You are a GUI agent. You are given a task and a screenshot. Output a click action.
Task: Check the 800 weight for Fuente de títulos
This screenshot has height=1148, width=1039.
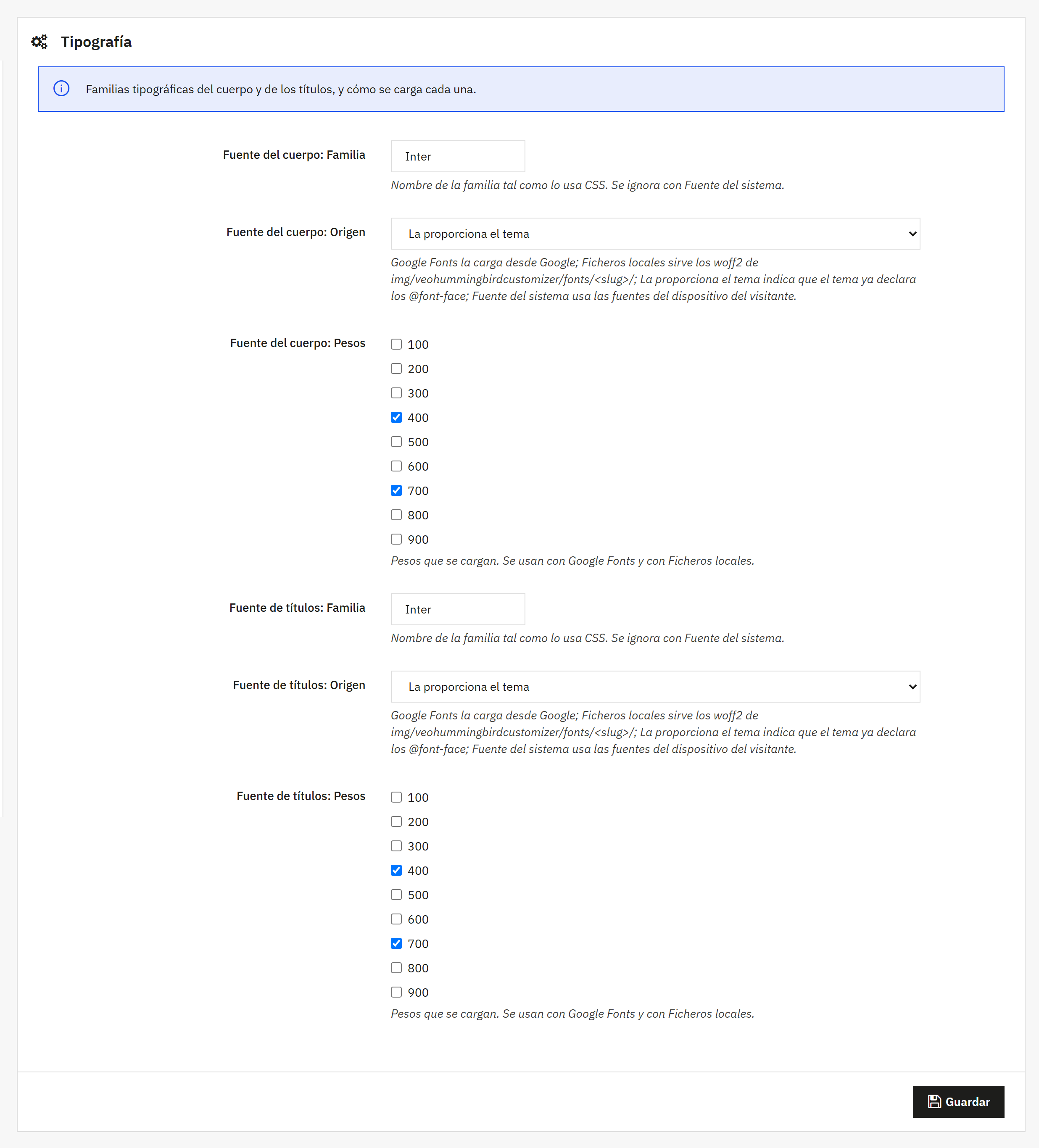coord(396,968)
